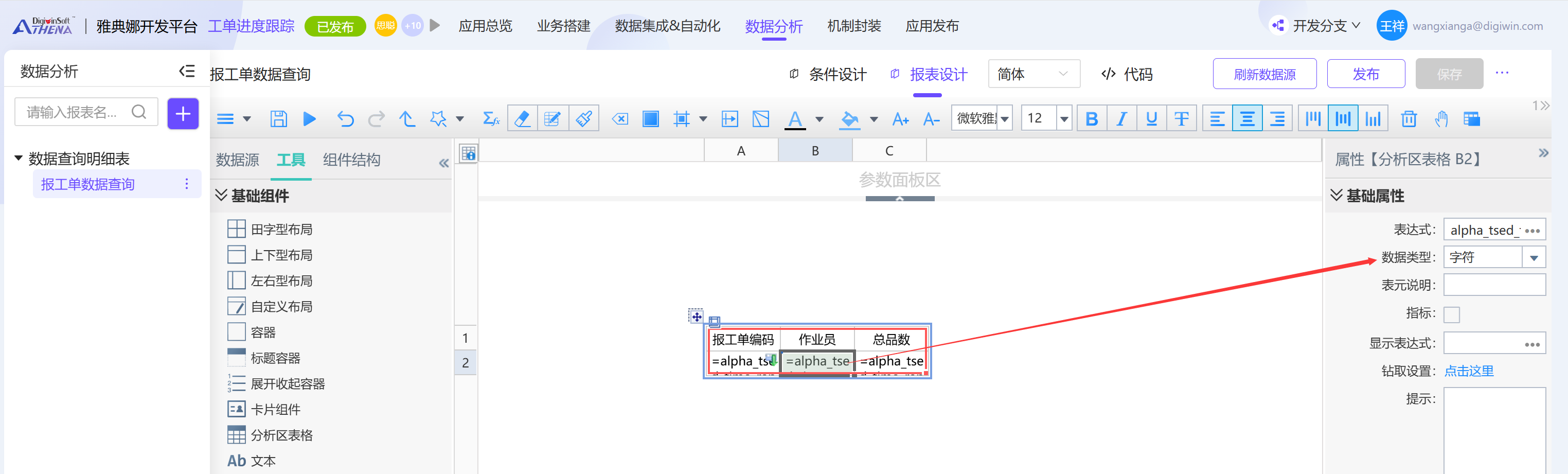Click the save disk icon in toolbar
The image size is (1568, 474).
tap(278, 119)
